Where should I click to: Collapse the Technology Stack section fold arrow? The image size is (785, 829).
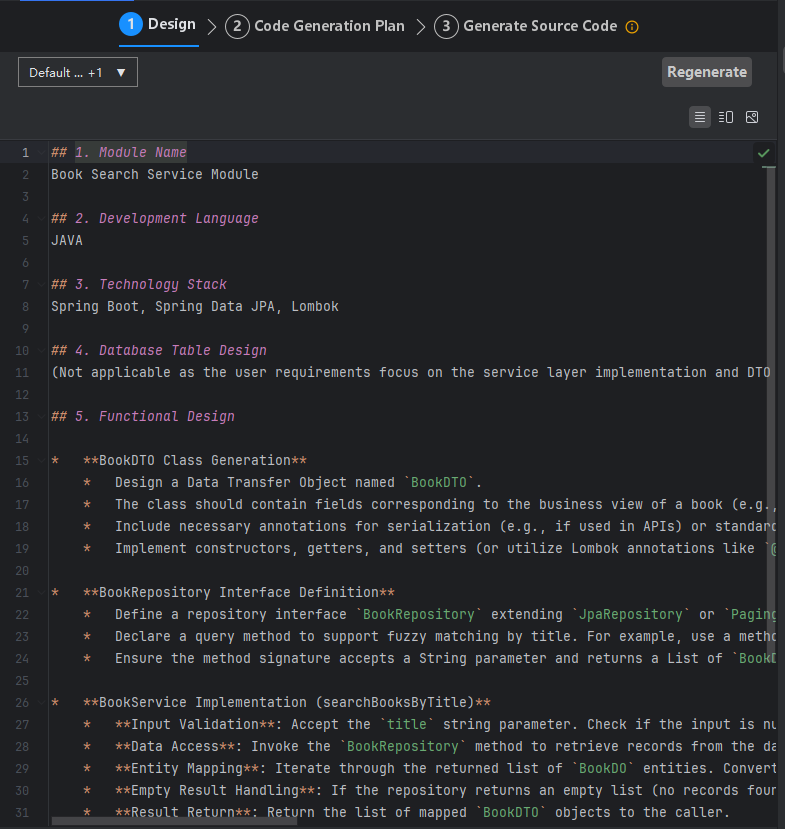coord(40,284)
